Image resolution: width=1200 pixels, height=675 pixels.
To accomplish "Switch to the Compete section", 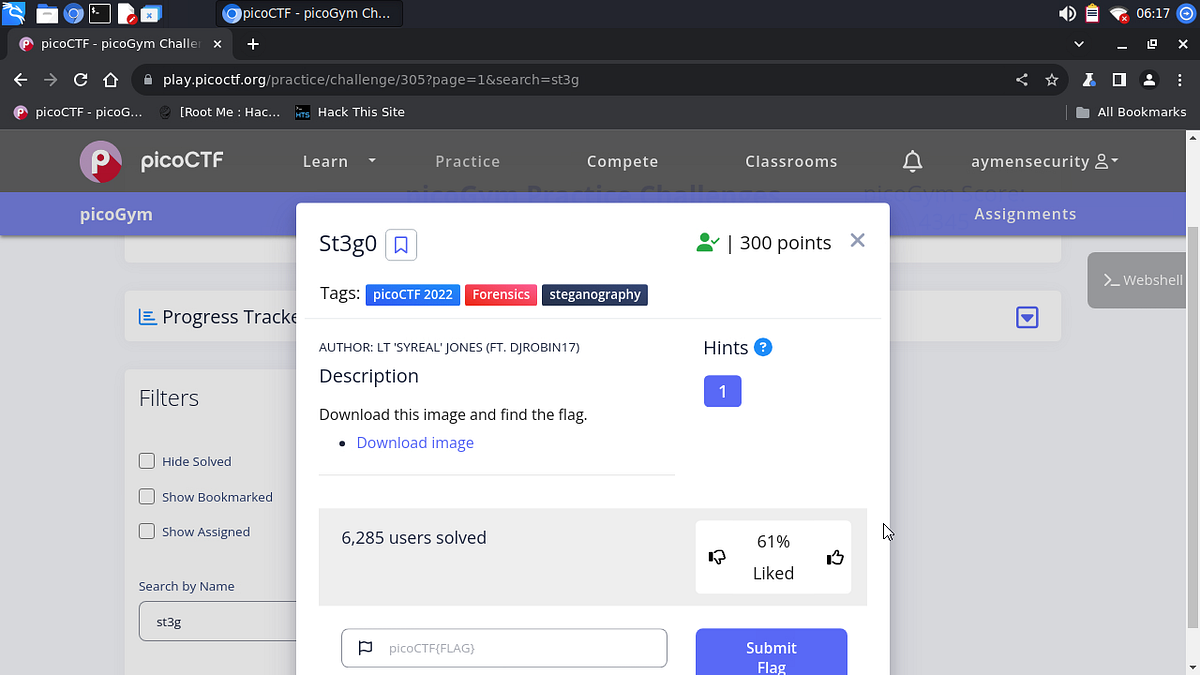I will 622,161.
